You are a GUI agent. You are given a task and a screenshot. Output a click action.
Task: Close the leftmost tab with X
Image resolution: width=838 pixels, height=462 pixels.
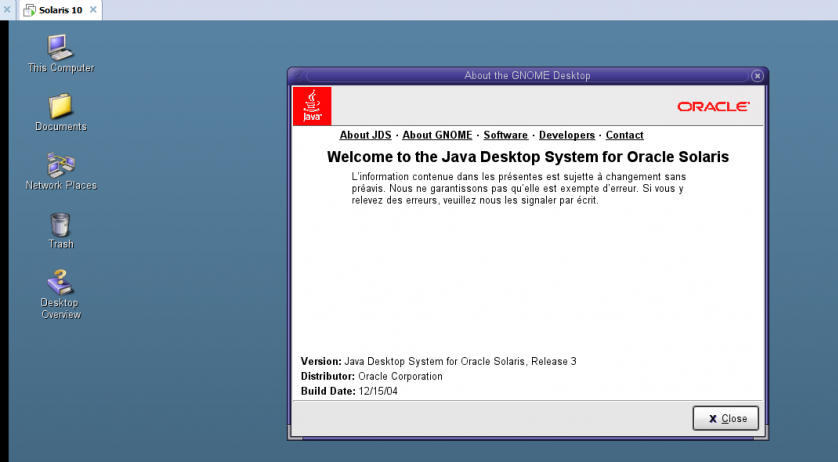pyautogui.click(x=7, y=10)
